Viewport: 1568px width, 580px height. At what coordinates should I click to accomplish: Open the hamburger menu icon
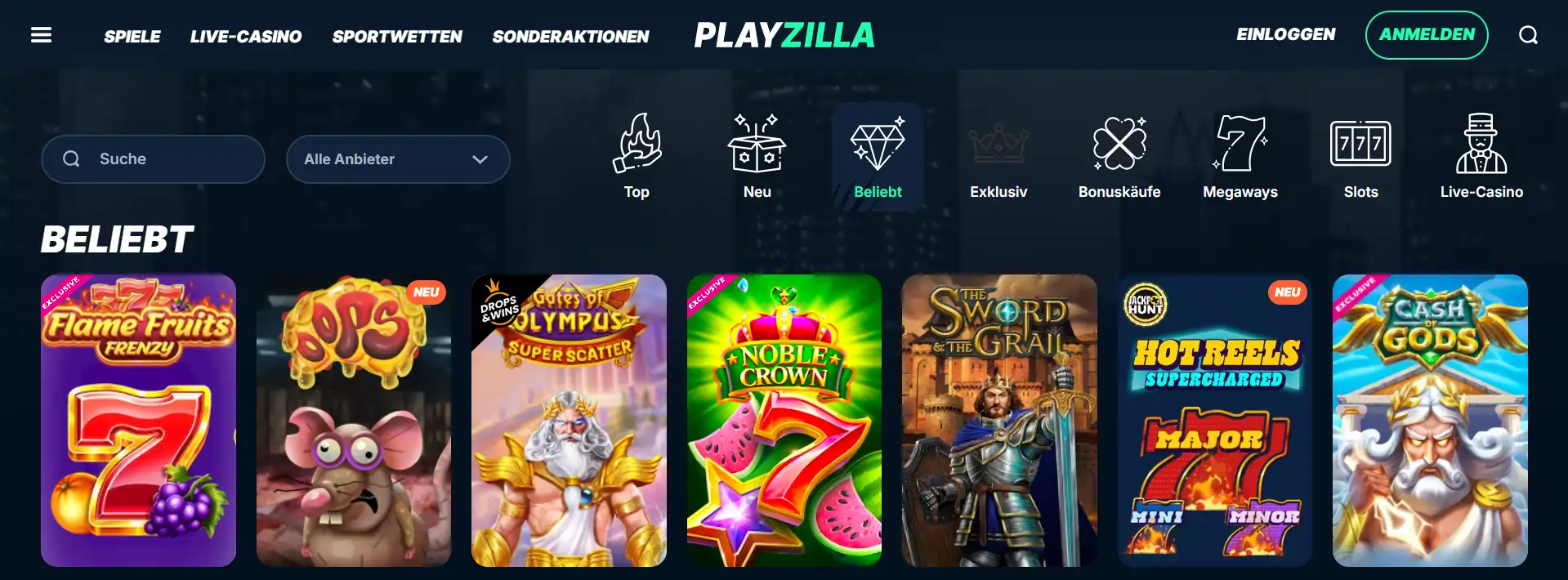pyautogui.click(x=41, y=35)
